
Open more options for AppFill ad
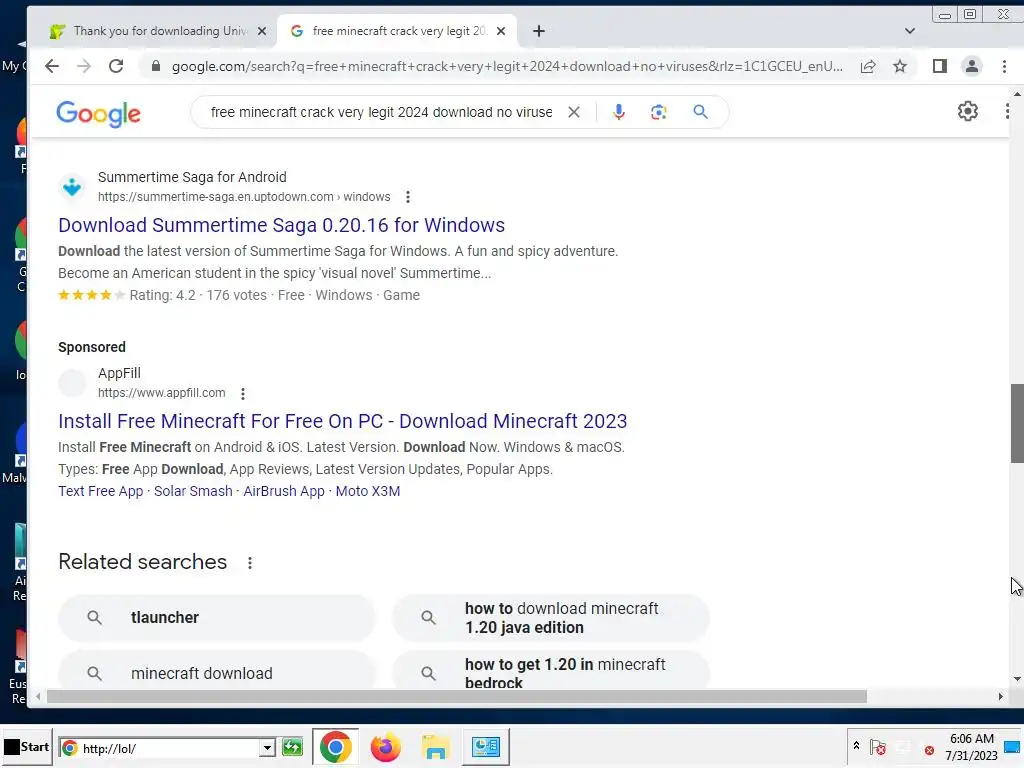click(x=243, y=393)
